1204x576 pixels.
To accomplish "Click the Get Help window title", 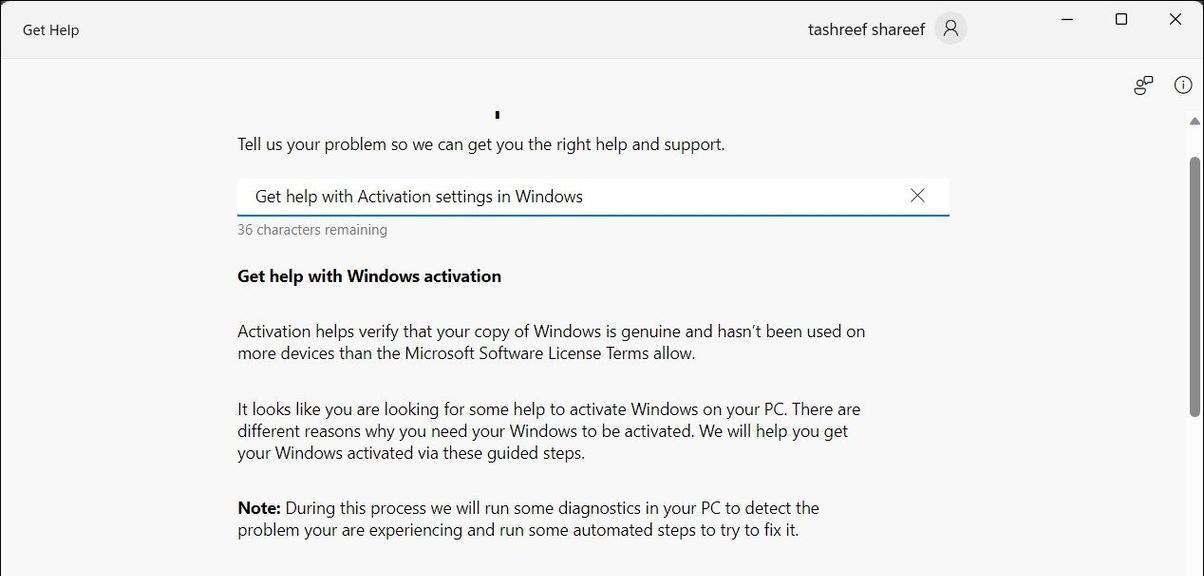I will [x=51, y=30].
